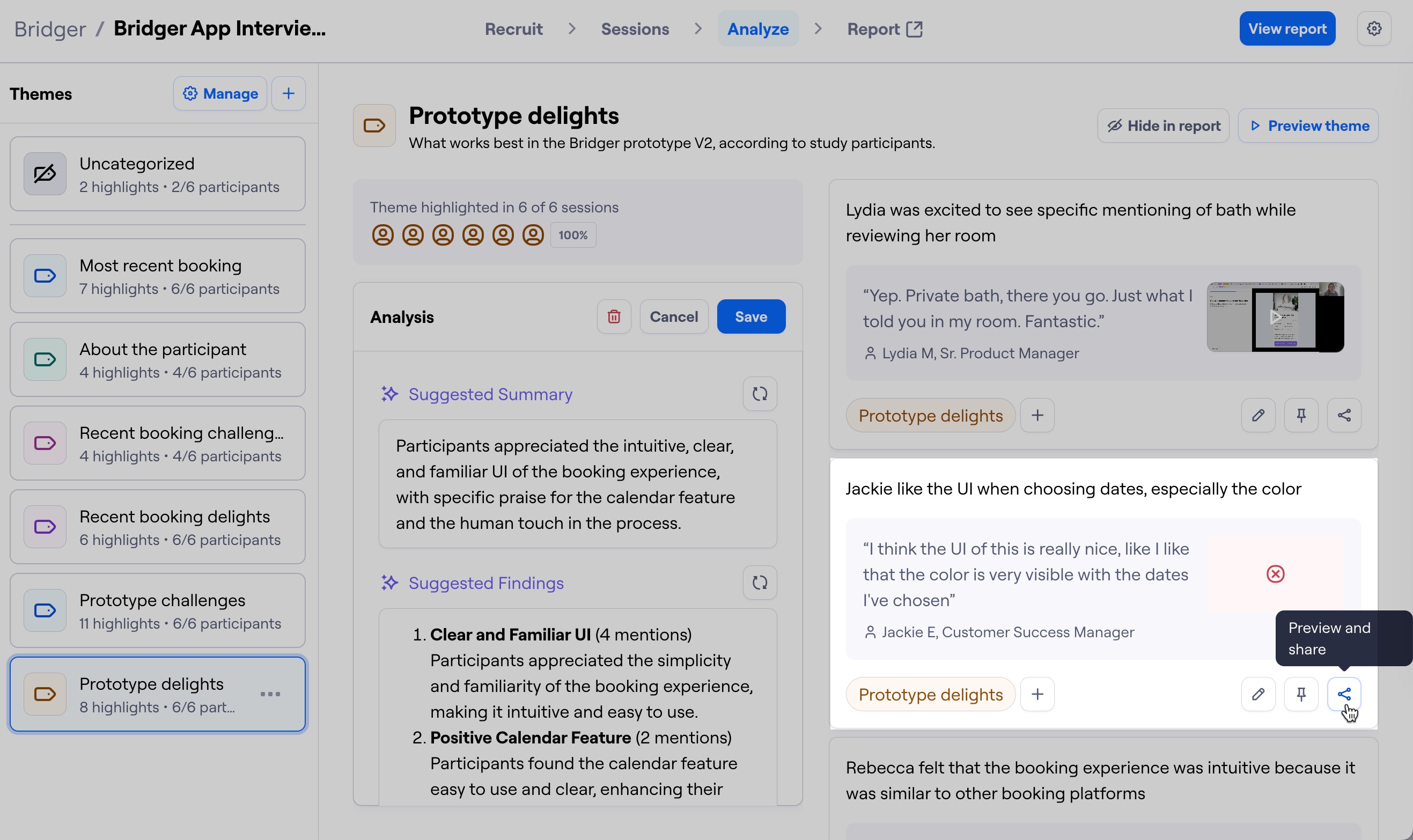1413x840 pixels.
Task: Open the Report external link
Action: tap(884, 29)
